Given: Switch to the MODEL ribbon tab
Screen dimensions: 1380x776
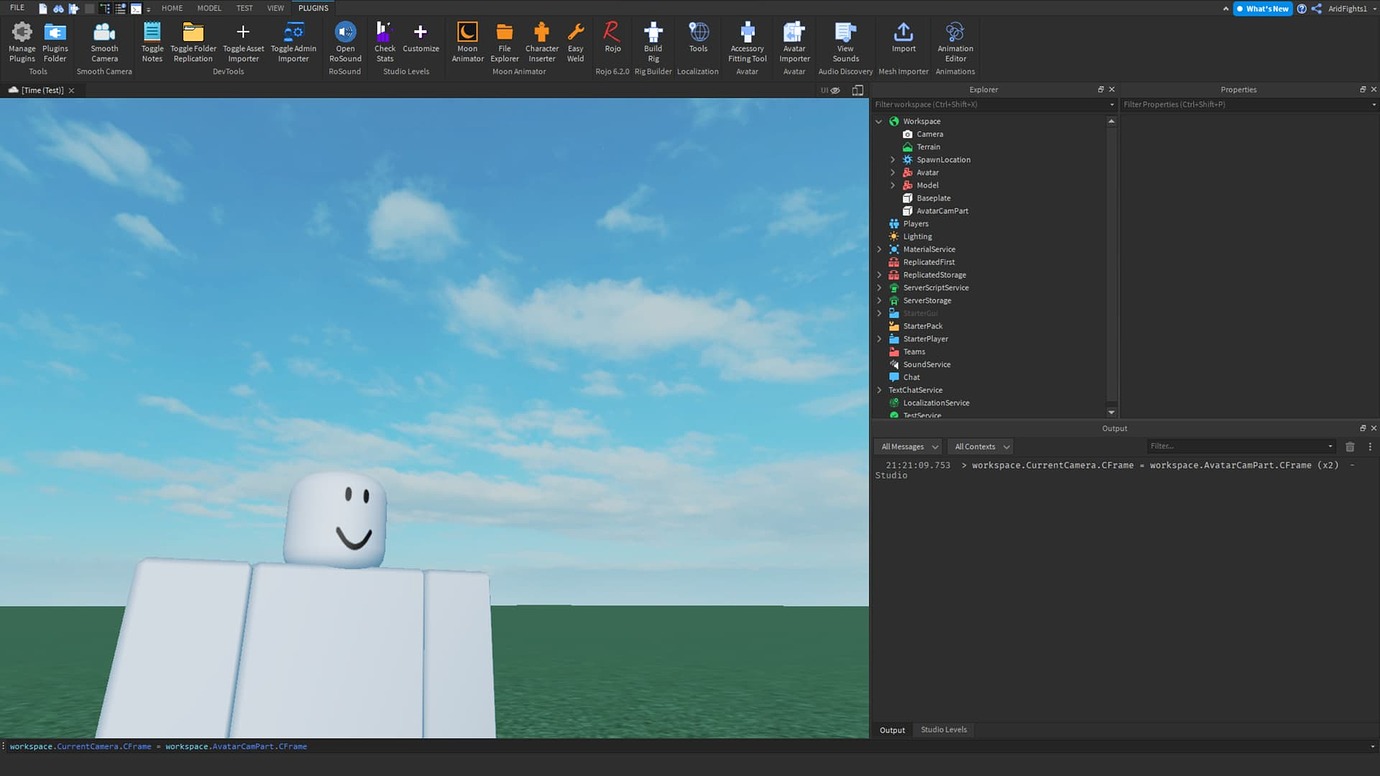Looking at the screenshot, I should (208, 7).
